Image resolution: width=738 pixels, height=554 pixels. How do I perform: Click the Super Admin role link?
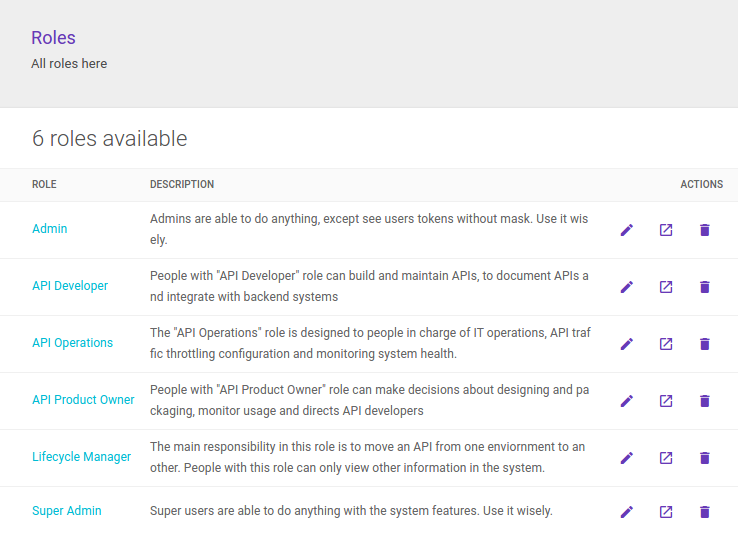[67, 511]
